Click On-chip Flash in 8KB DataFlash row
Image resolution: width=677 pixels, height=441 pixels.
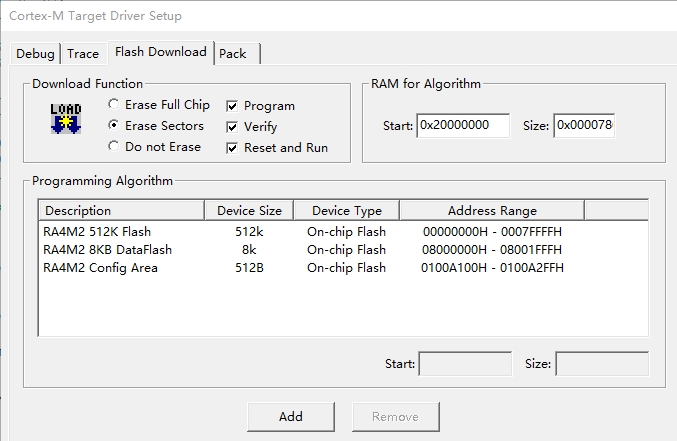pyautogui.click(x=346, y=250)
